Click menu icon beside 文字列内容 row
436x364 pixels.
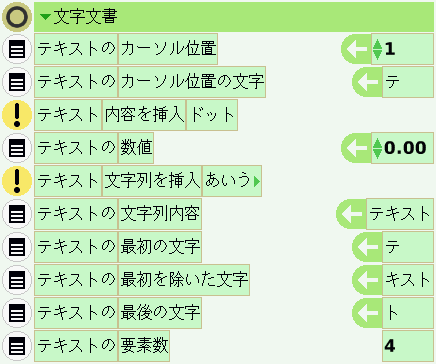[x=17, y=214]
